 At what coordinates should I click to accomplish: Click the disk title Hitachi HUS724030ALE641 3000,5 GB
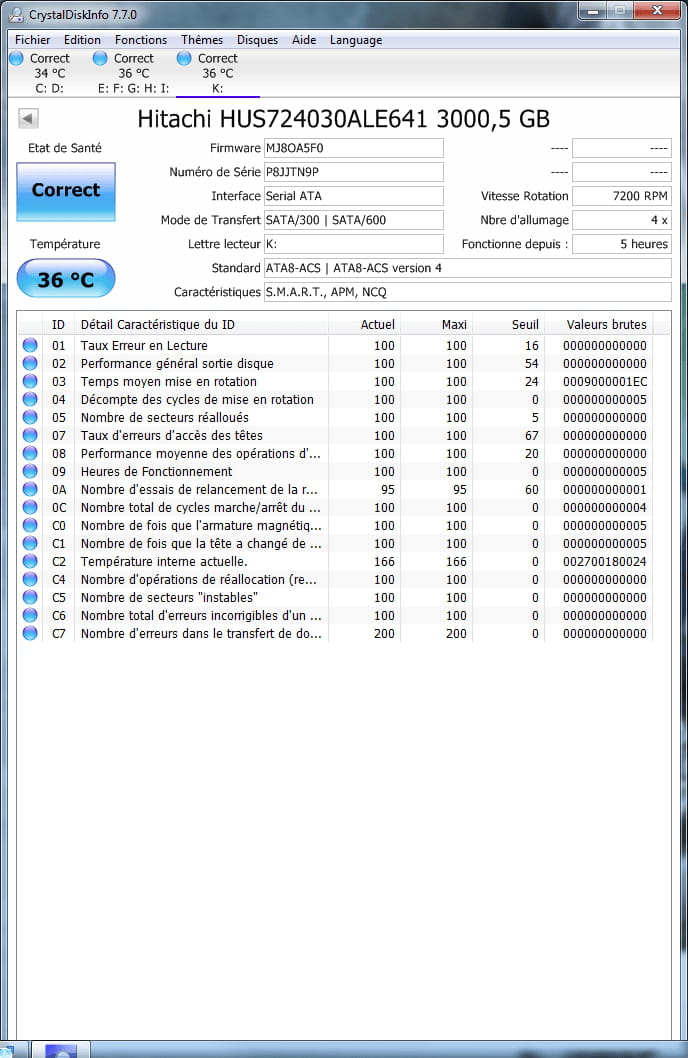[343, 119]
